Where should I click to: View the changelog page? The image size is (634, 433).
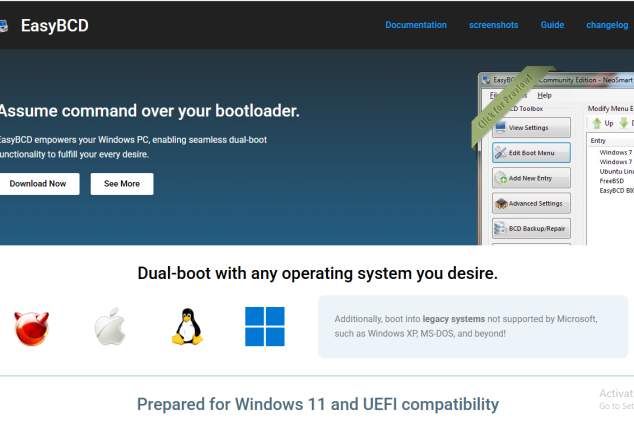pos(607,25)
